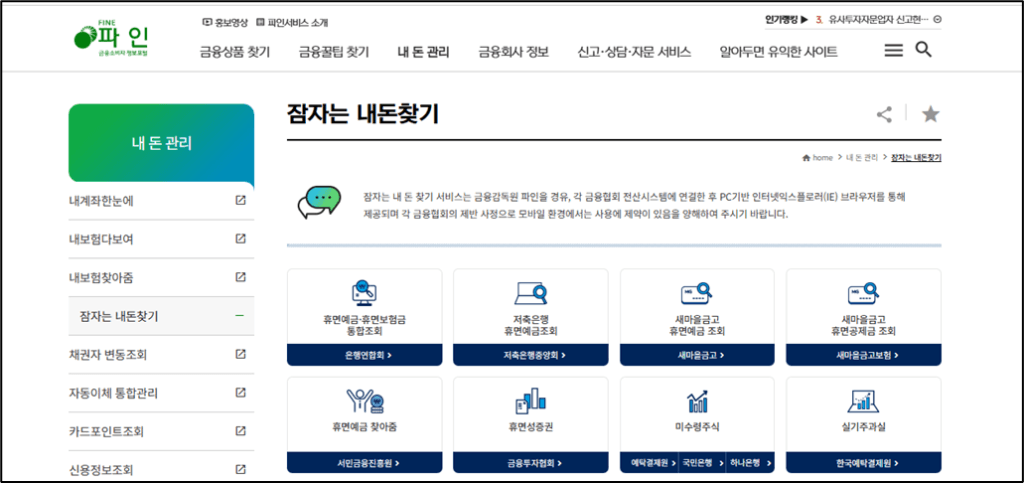Click the 저축은행 휴면예금조회 laptop icon
Image resolution: width=1024 pixels, height=483 pixels.
(x=530, y=293)
